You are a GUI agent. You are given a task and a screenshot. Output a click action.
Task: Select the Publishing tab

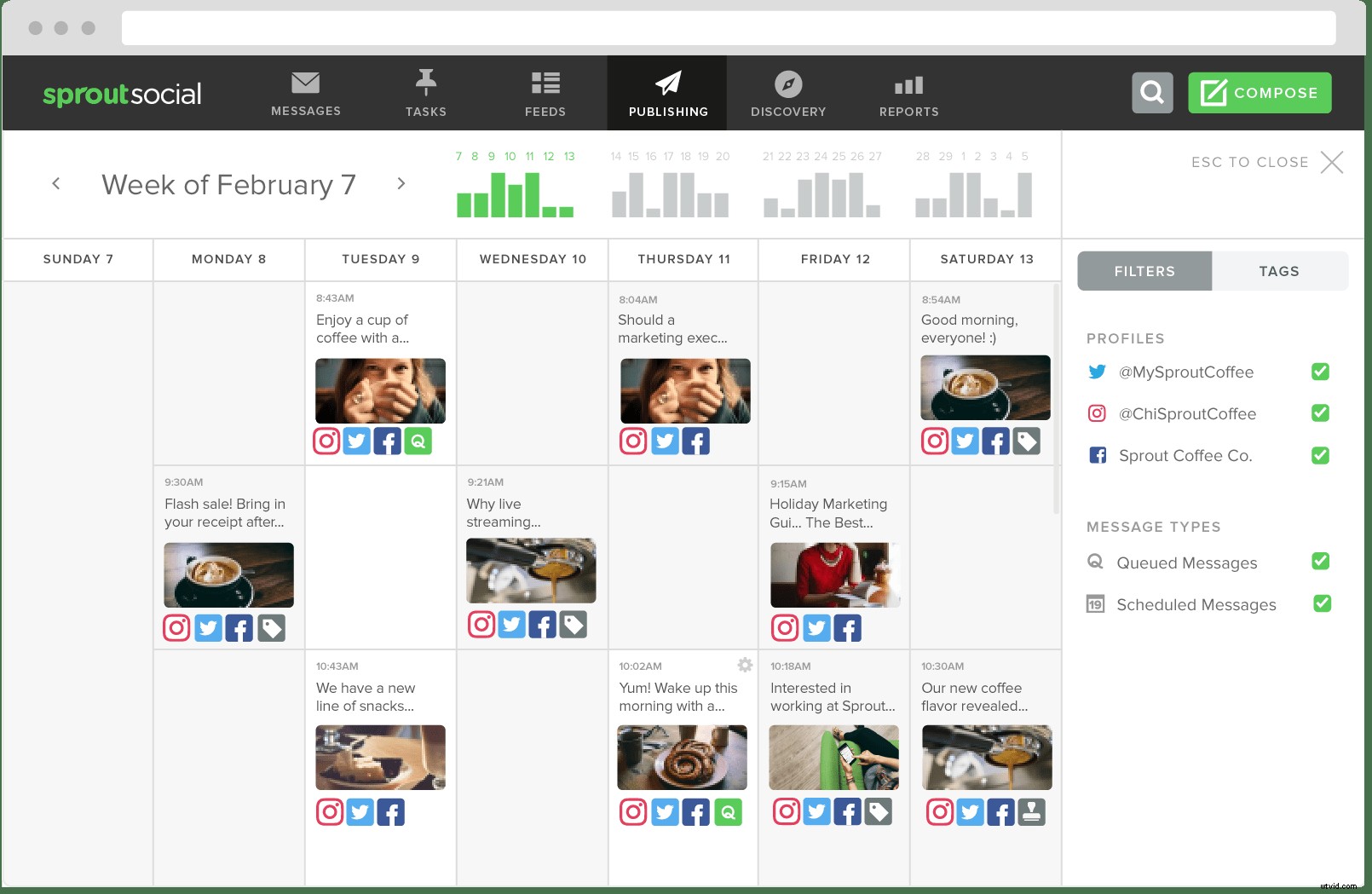pyautogui.click(x=666, y=92)
